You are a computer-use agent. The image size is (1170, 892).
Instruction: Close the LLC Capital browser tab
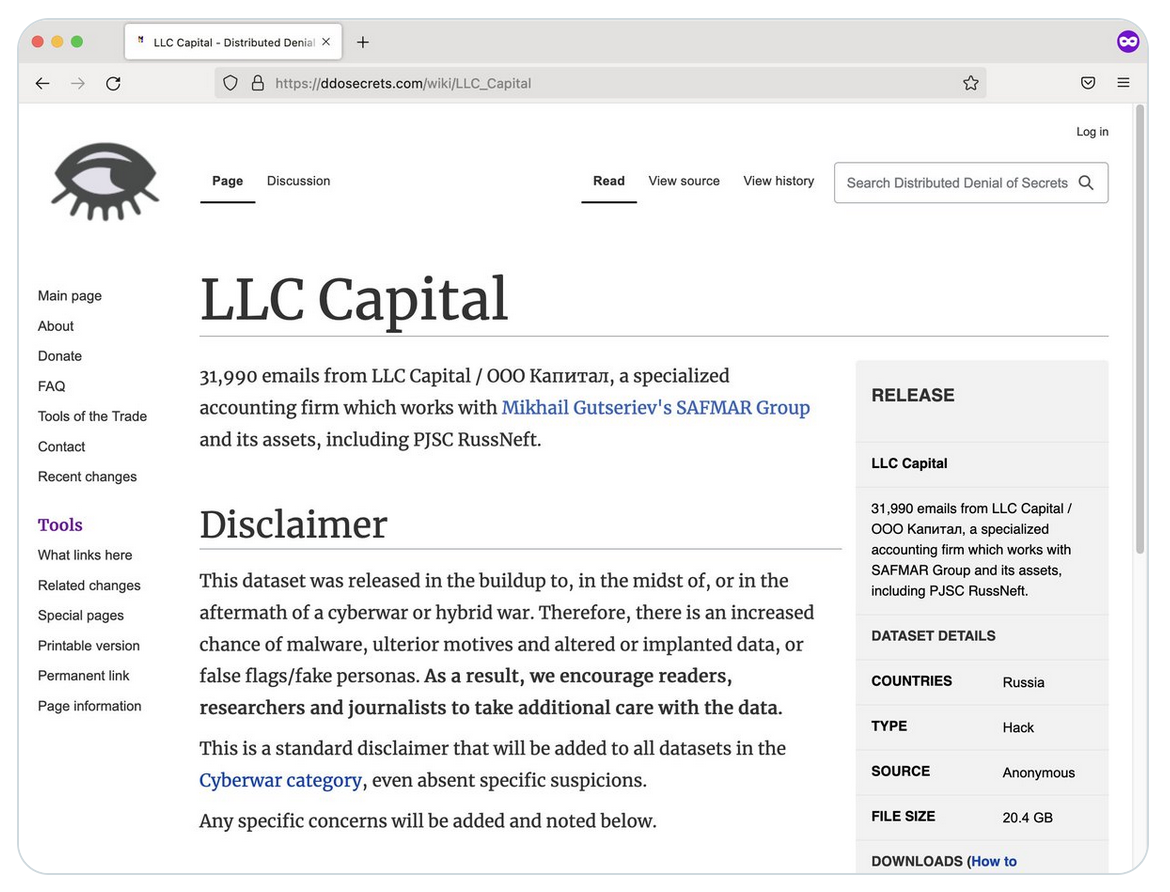point(326,43)
